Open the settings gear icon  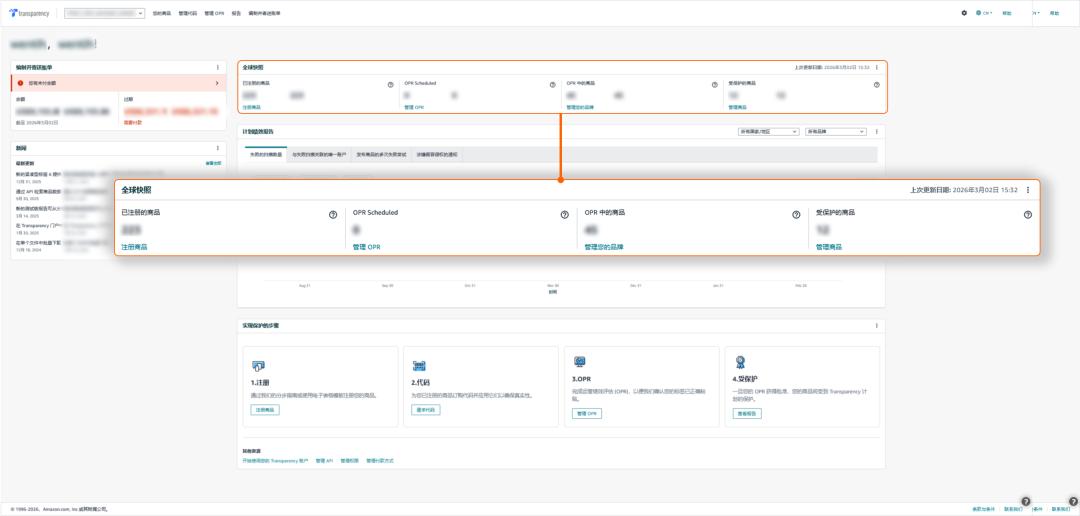(x=964, y=13)
